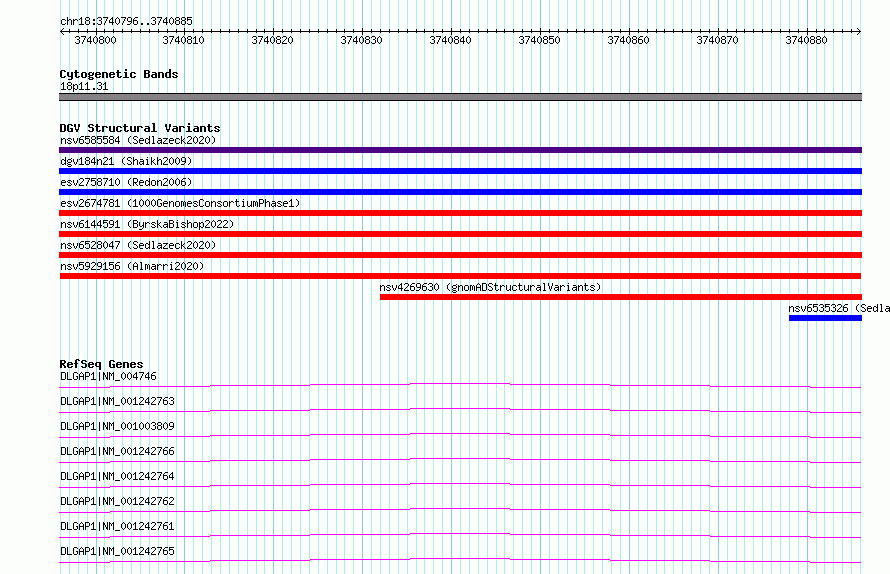Open variant label nsv6528047 (Sedlazeck2020)
Image resolution: width=890 pixels, height=574 pixels.
tap(138, 245)
